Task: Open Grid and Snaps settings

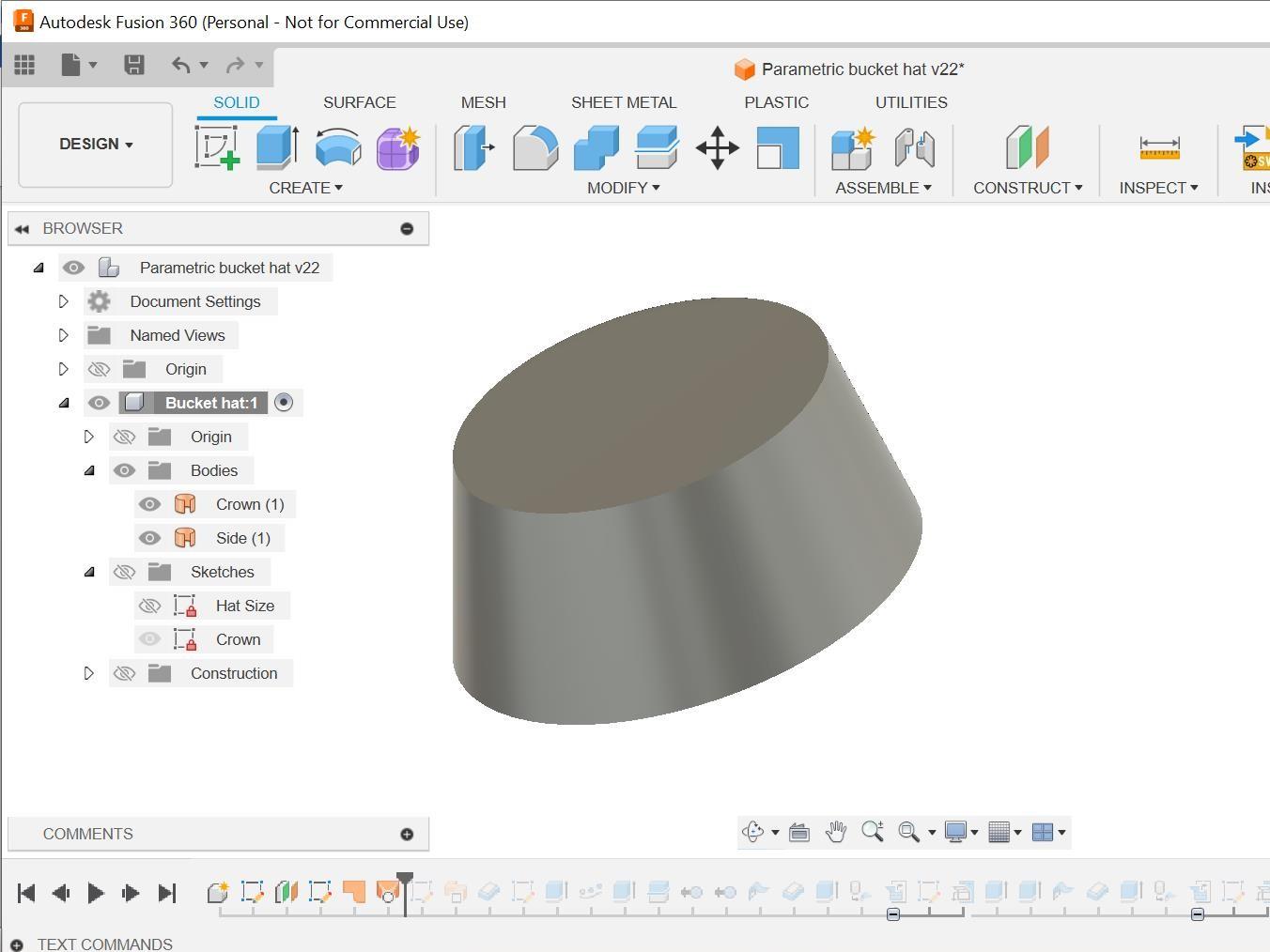Action: point(999,832)
